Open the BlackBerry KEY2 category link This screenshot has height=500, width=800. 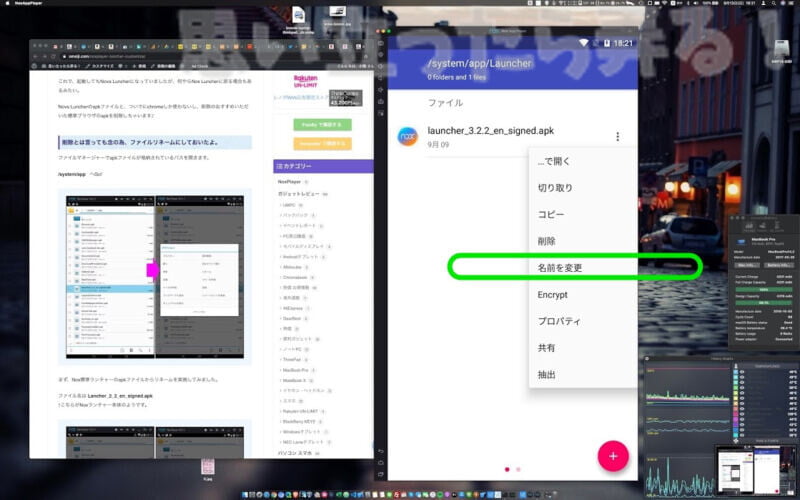click(x=299, y=421)
